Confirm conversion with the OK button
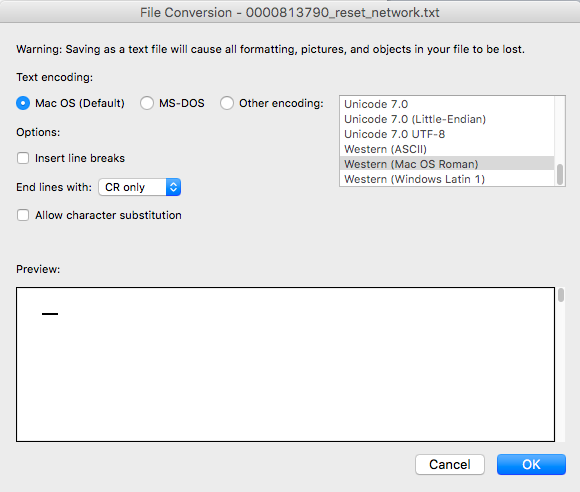 (x=531, y=465)
